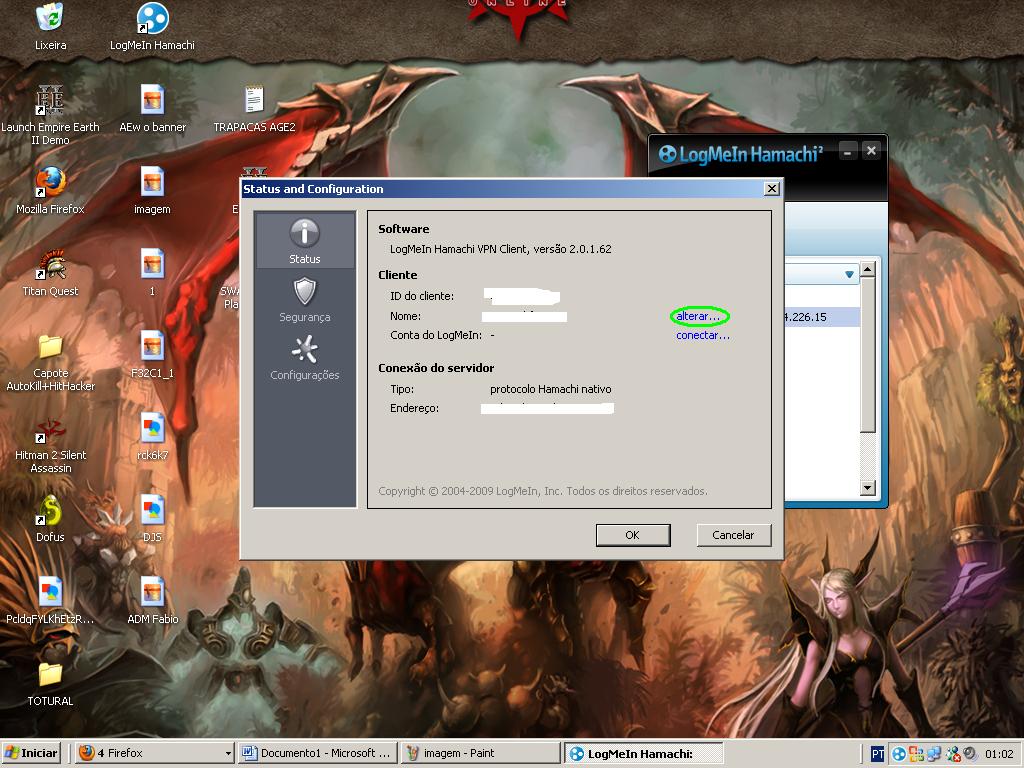Click the conectar... link for LogMeIn account
Image resolution: width=1024 pixels, height=768 pixels.
(x=702, y=336)
